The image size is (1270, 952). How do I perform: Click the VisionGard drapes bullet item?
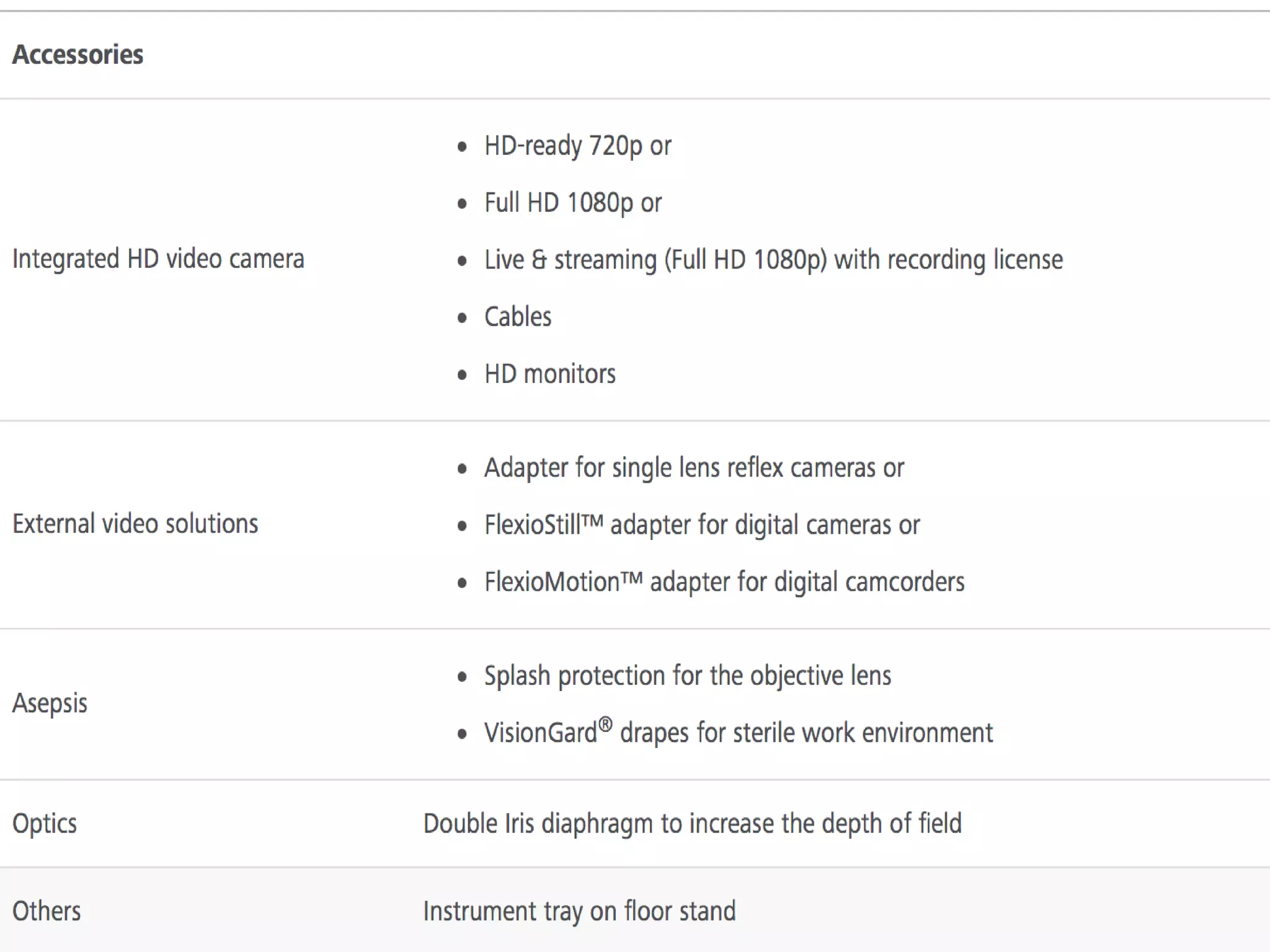pyautogui.click(x=739, y=733)
